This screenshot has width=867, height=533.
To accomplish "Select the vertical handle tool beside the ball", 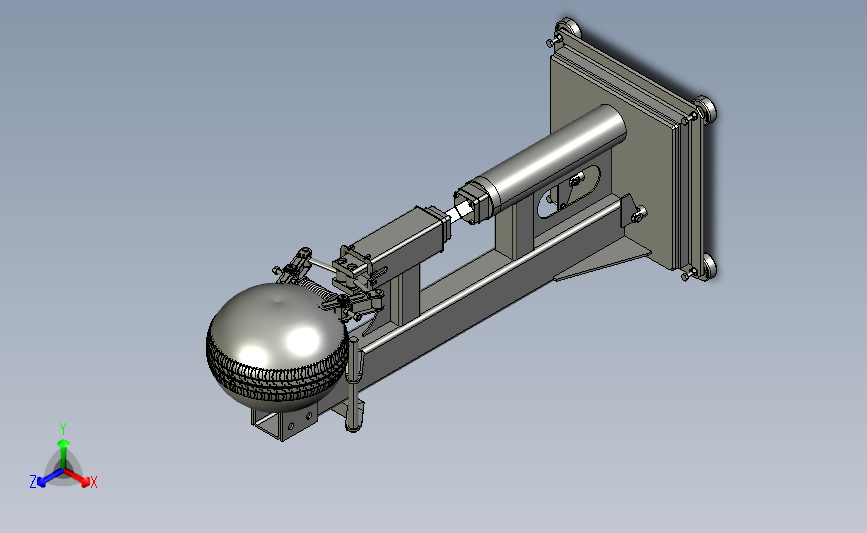I will (354, 383).
